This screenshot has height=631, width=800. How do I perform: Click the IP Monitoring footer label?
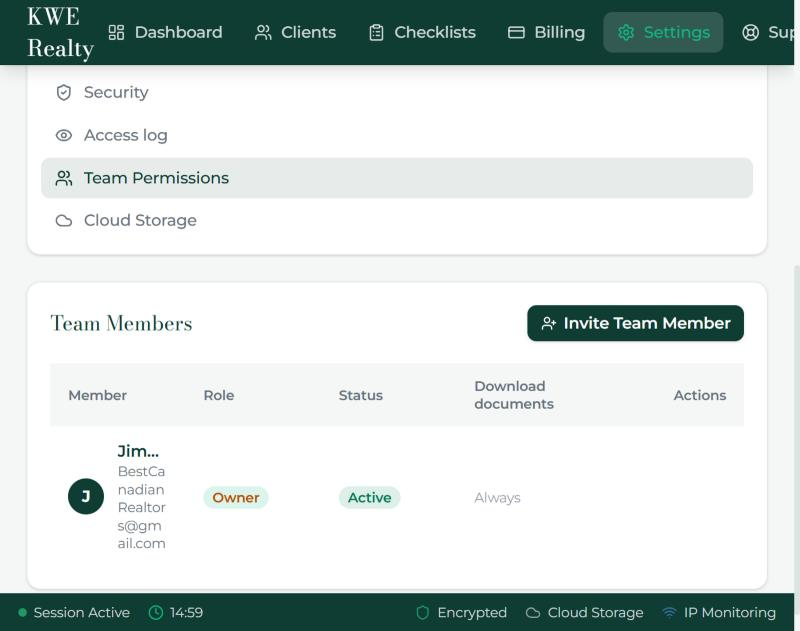730,612
